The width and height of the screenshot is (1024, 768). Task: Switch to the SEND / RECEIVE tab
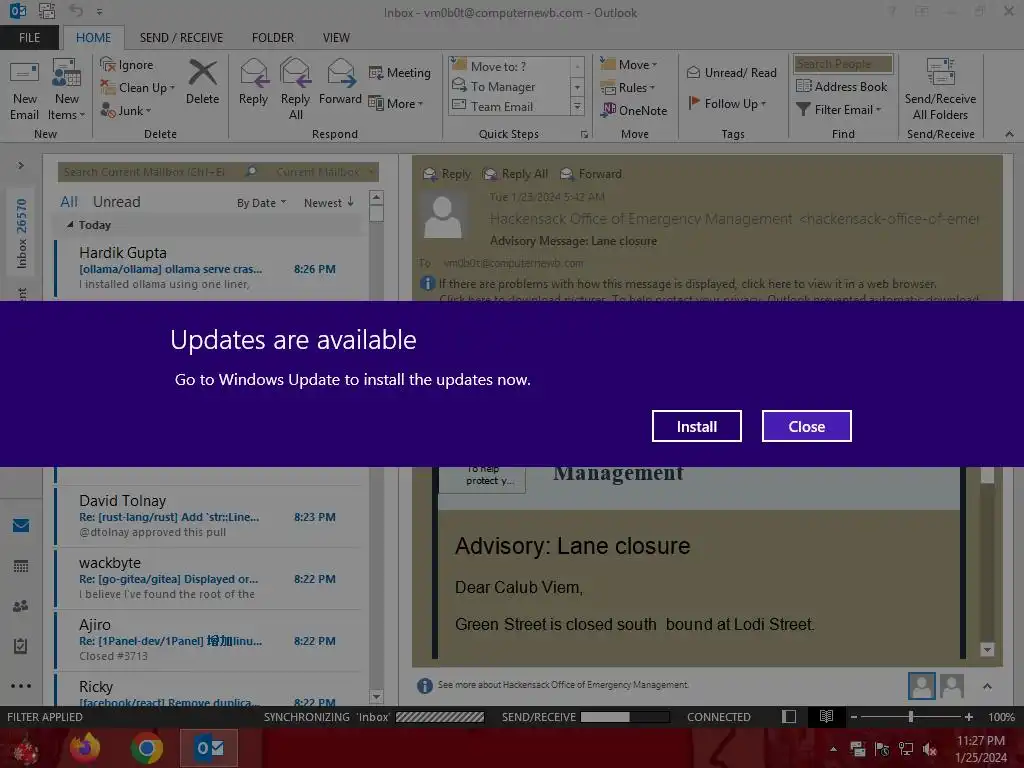pos(181,38)
